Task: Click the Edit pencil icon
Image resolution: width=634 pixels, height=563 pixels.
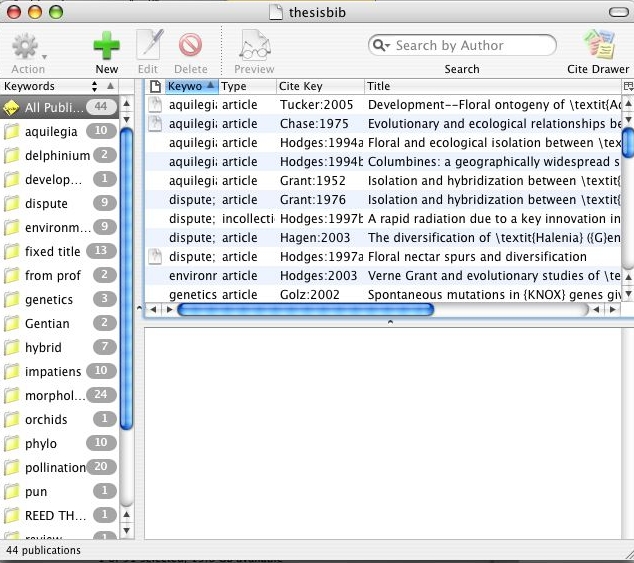Action: click(148, 46)
